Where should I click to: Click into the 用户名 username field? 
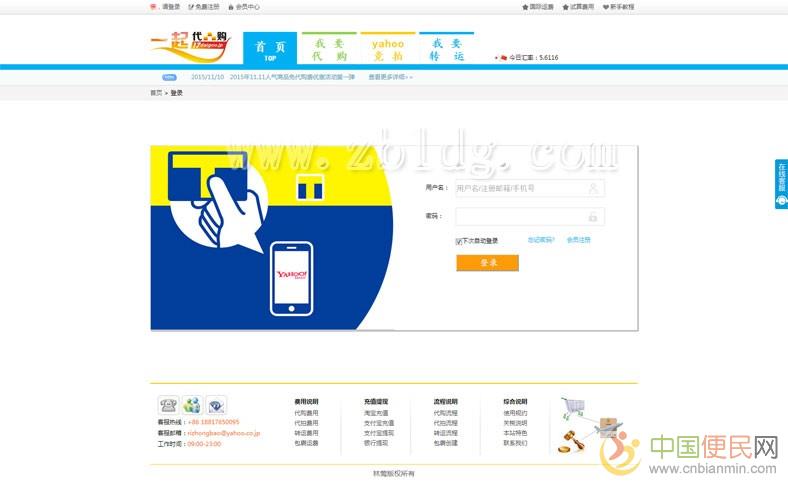point(520,188)
